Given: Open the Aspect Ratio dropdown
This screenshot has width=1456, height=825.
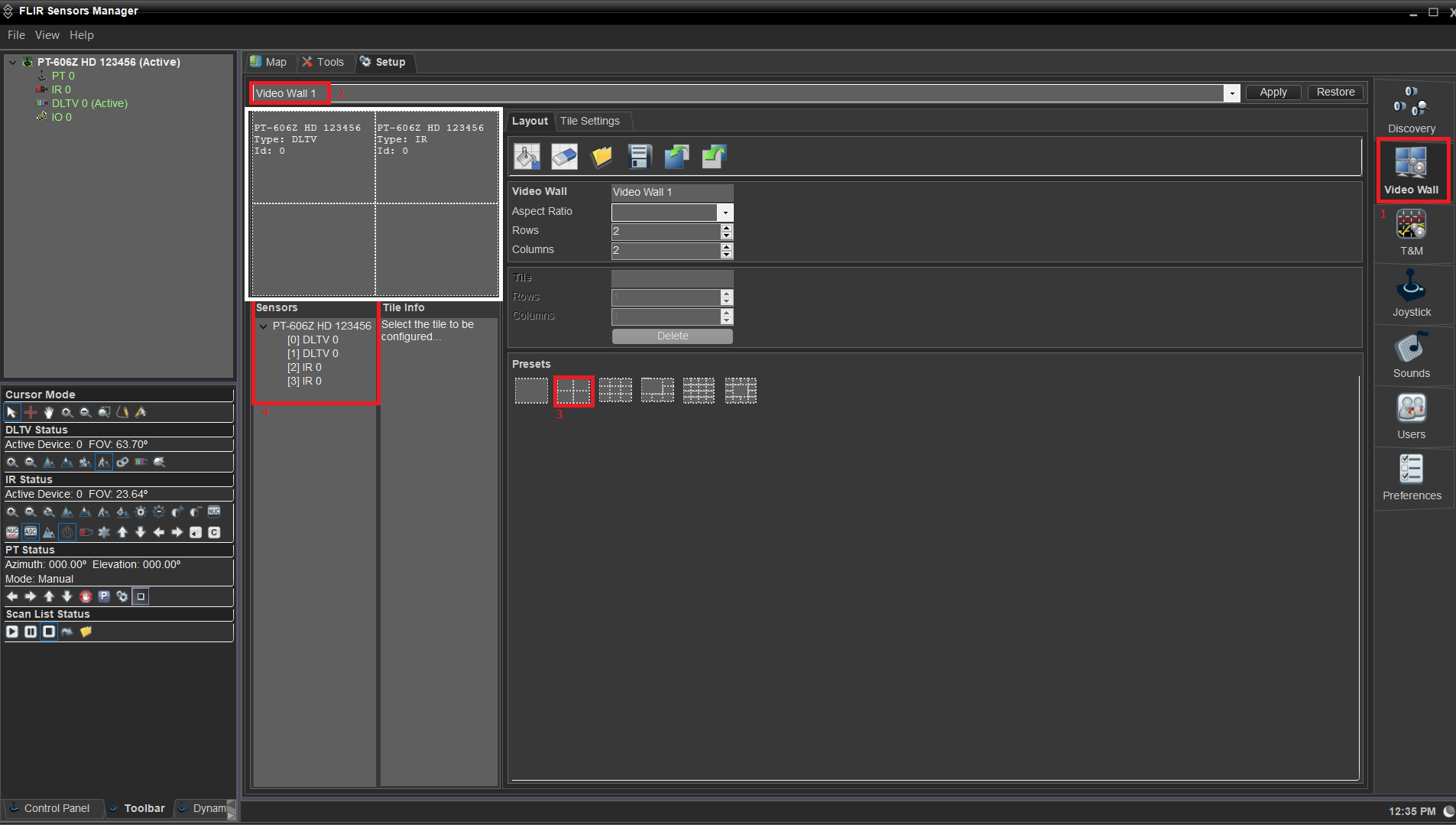Looking at the screenshot, I should [724, 213].
